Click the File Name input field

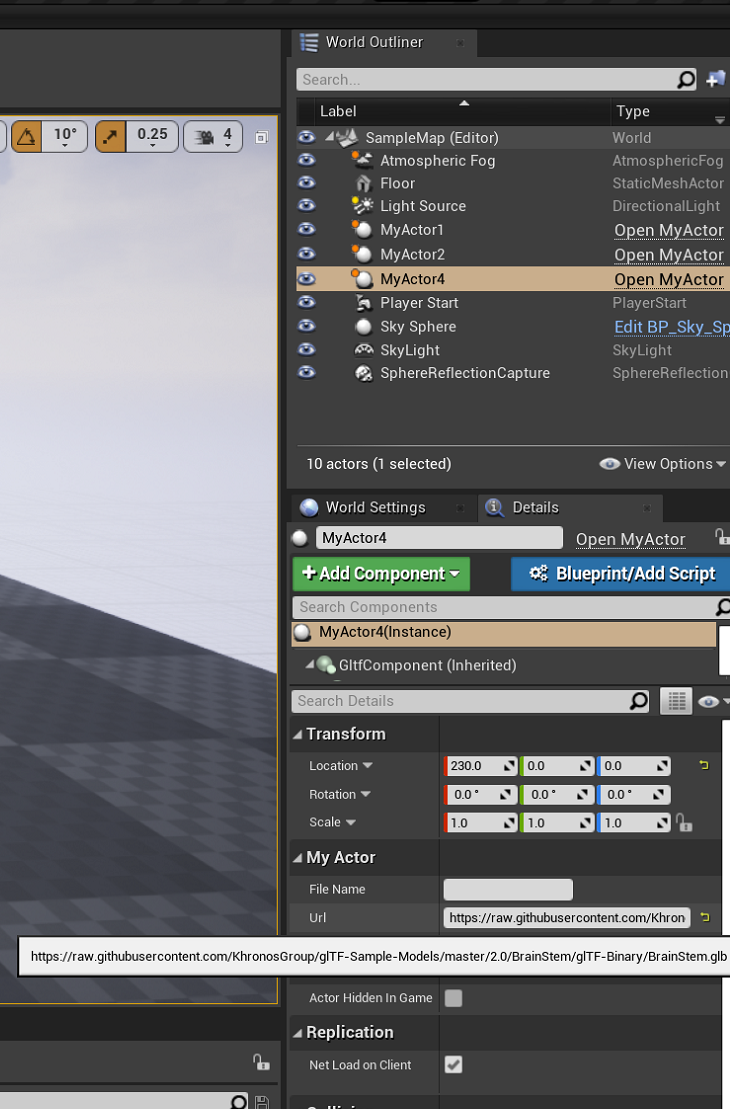click(x=508, y=889)
